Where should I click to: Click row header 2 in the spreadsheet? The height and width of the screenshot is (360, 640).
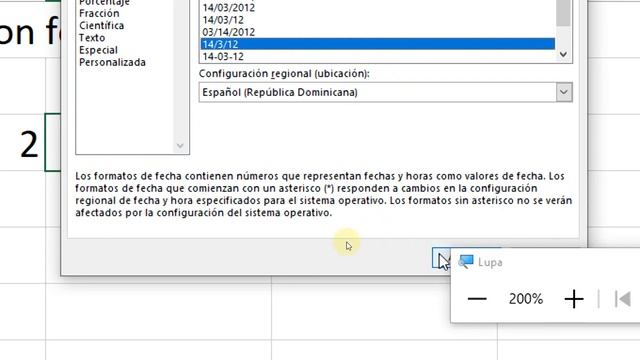click(x=29, y=144)
